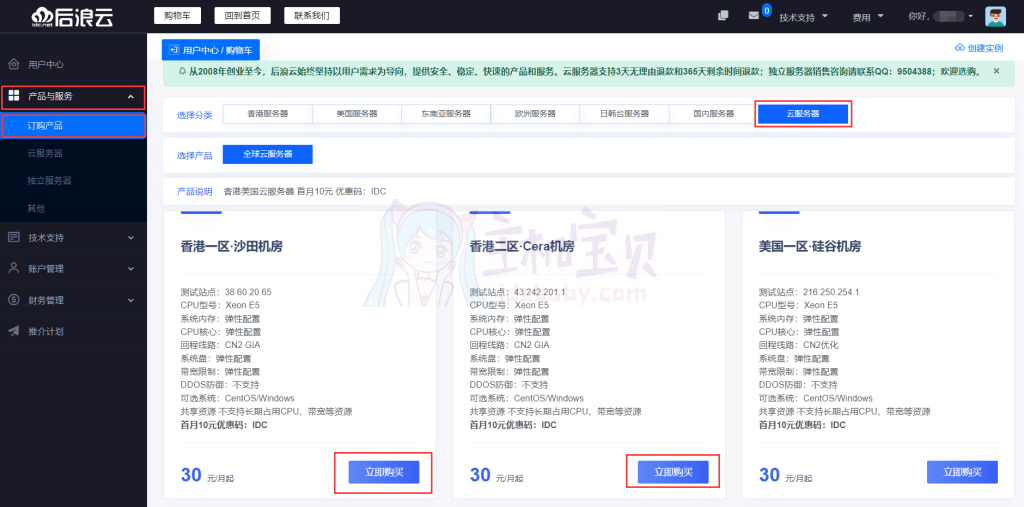The image size is (1024, 507).
Task: Click the 创建实例 cloud icon
Action: (960, 48)
